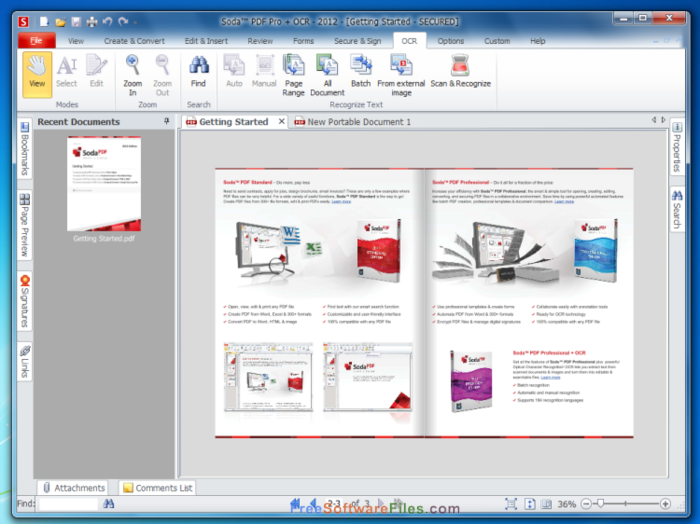Start Batch OCR recognition

click(x=361, y=71)
